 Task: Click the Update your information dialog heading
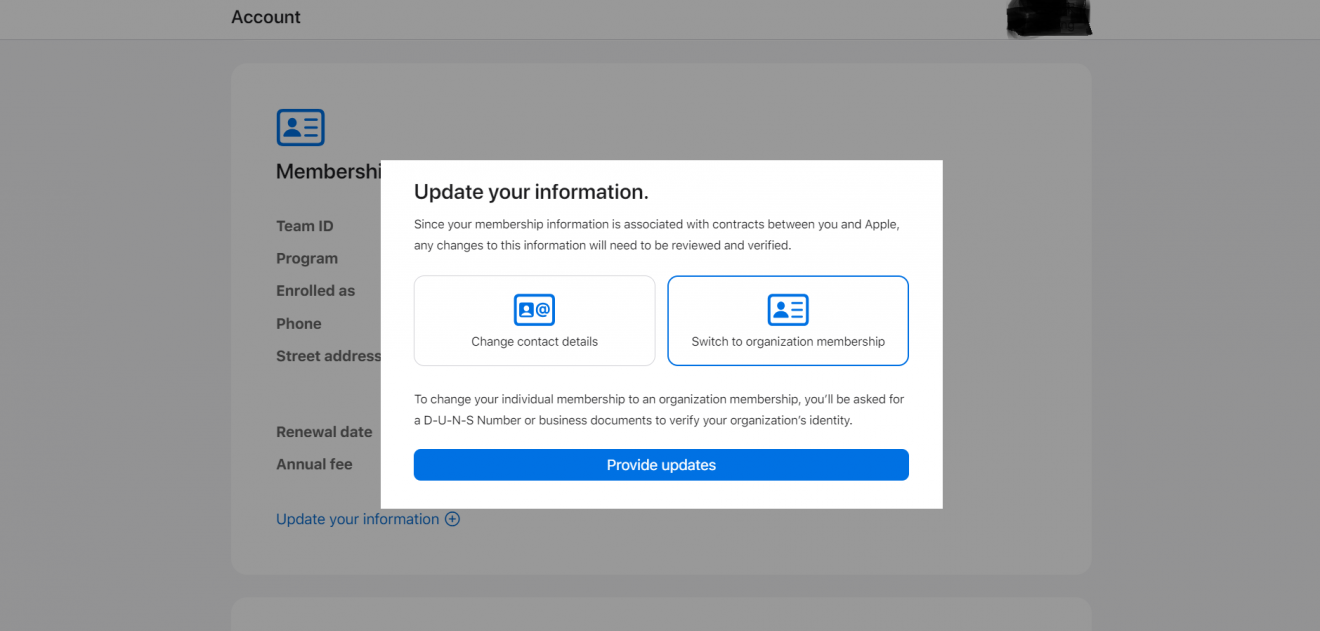531,192
